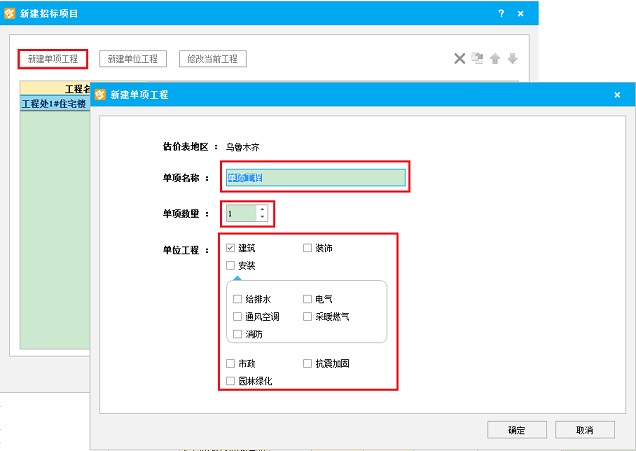The height and width of the screenshot is (451, 636).
Task: Enable the 装饰 checkbox
Action: [x=308, y=247]
